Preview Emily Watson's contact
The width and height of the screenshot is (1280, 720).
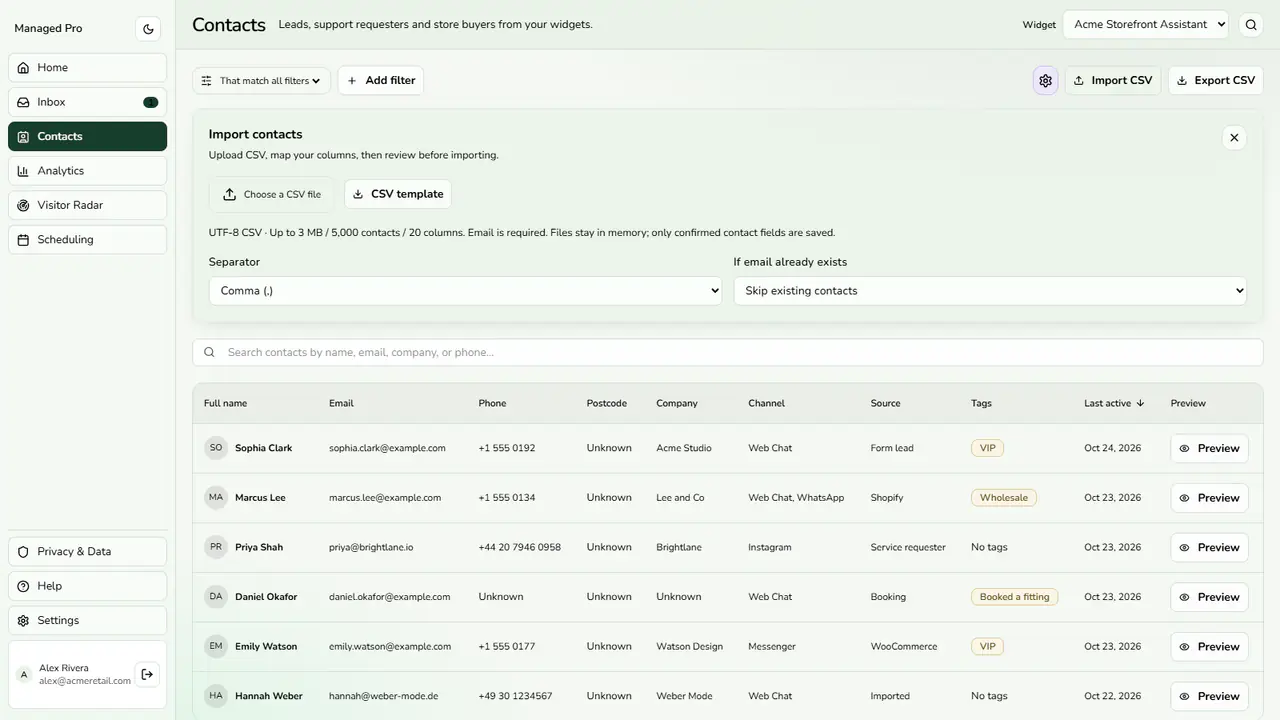(x=1209, y=646)
